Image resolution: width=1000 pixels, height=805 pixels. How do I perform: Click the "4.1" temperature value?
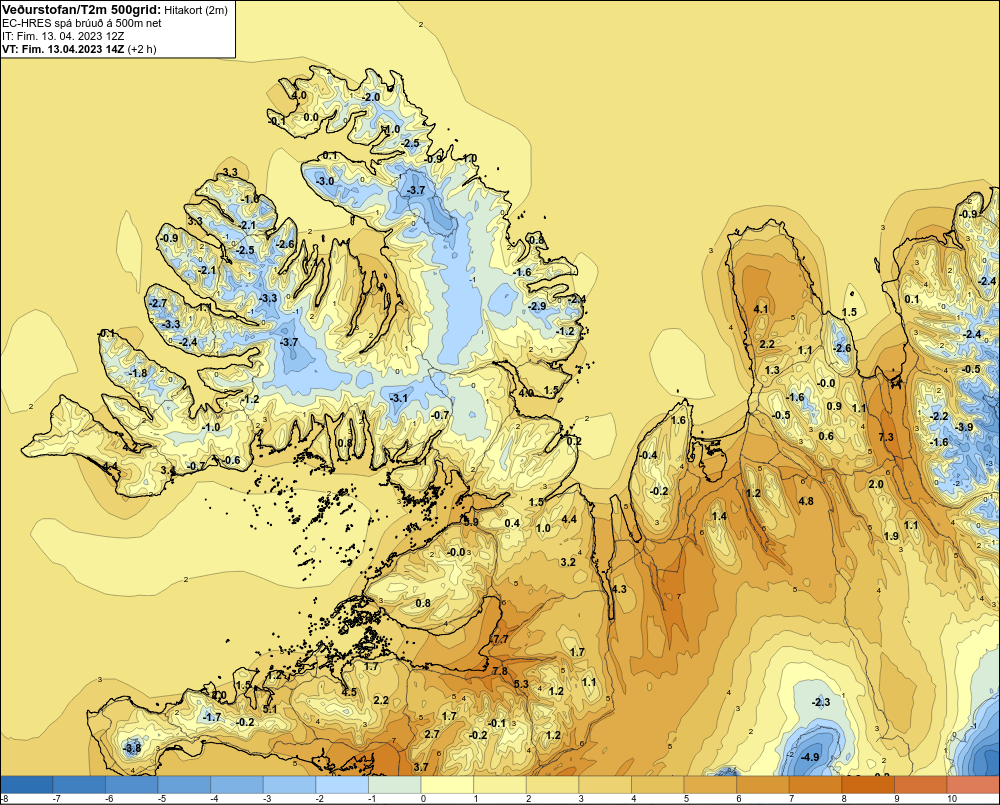761,309
